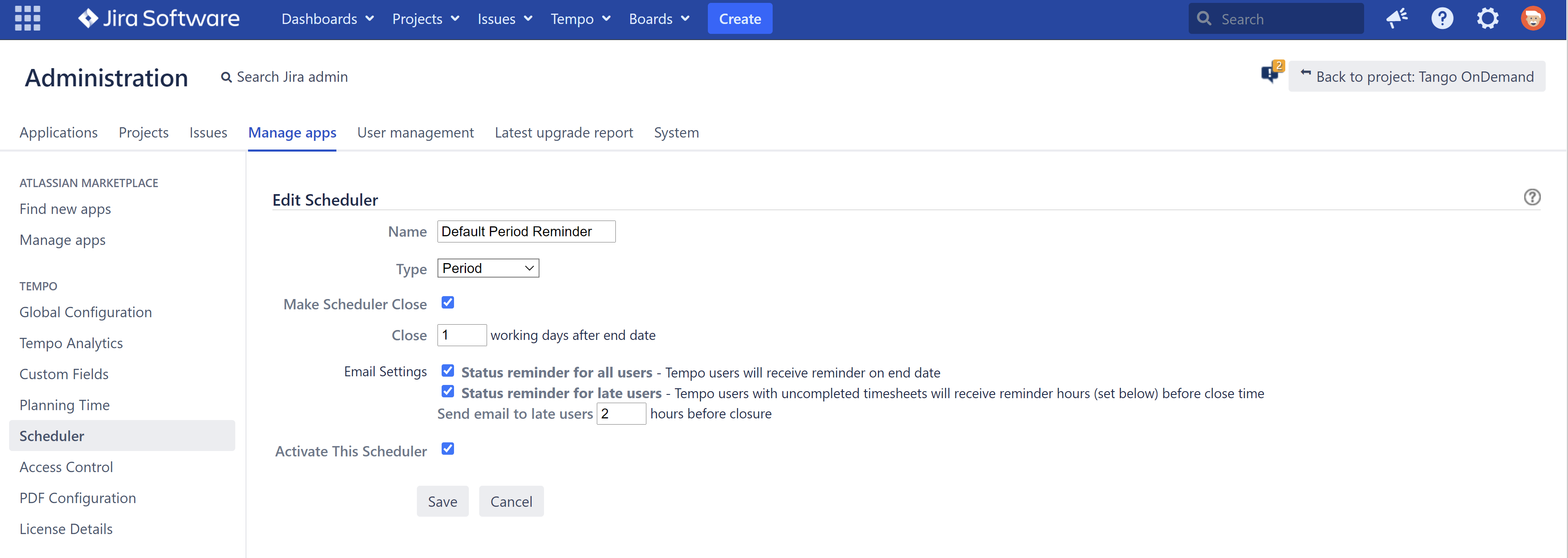Open the app switcher grid icon

[27, 18]
